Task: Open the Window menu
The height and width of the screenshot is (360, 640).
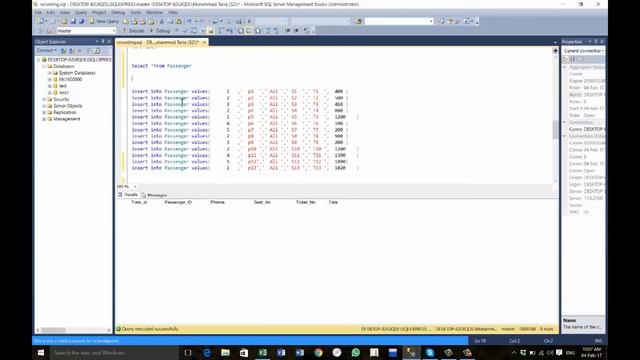Action: coord(154,12)
